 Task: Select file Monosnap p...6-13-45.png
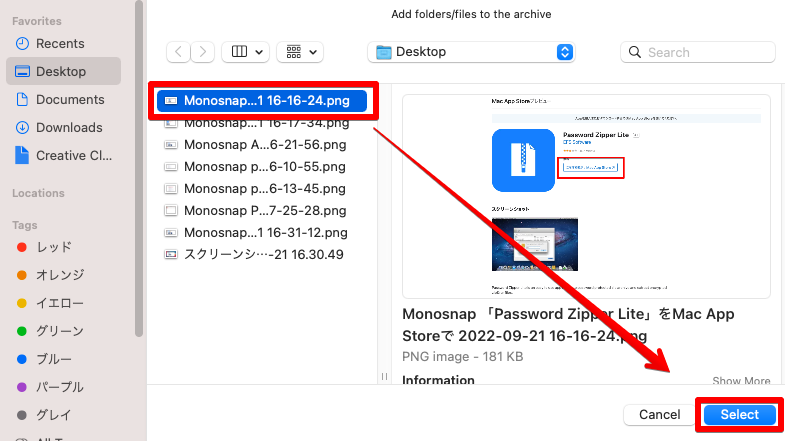[262, 189]
